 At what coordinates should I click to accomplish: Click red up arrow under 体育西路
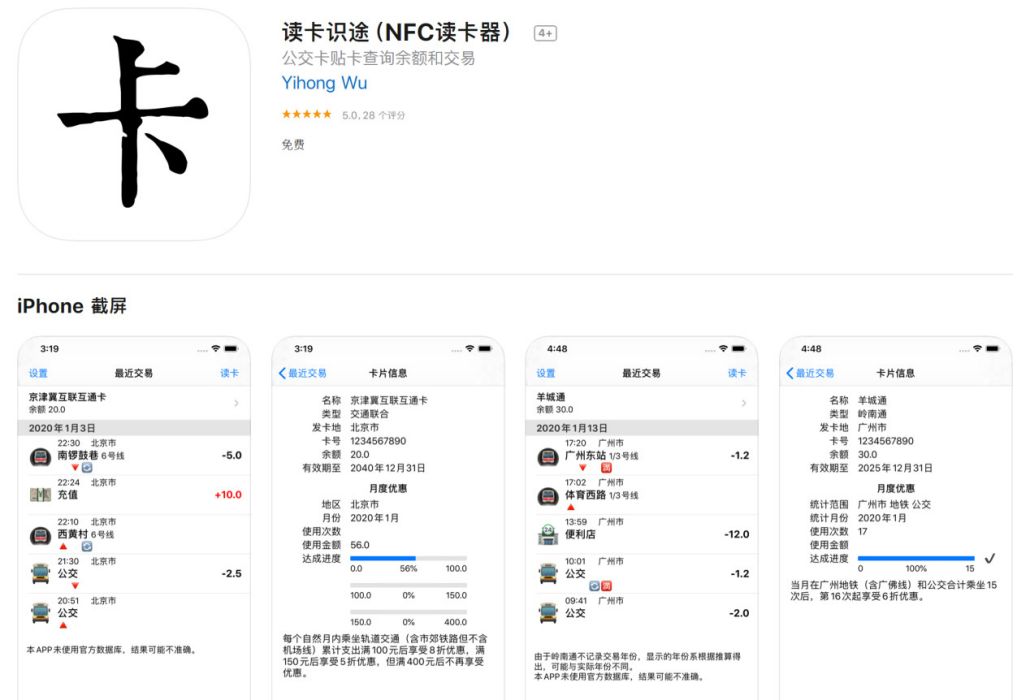(x=571, y=507)
